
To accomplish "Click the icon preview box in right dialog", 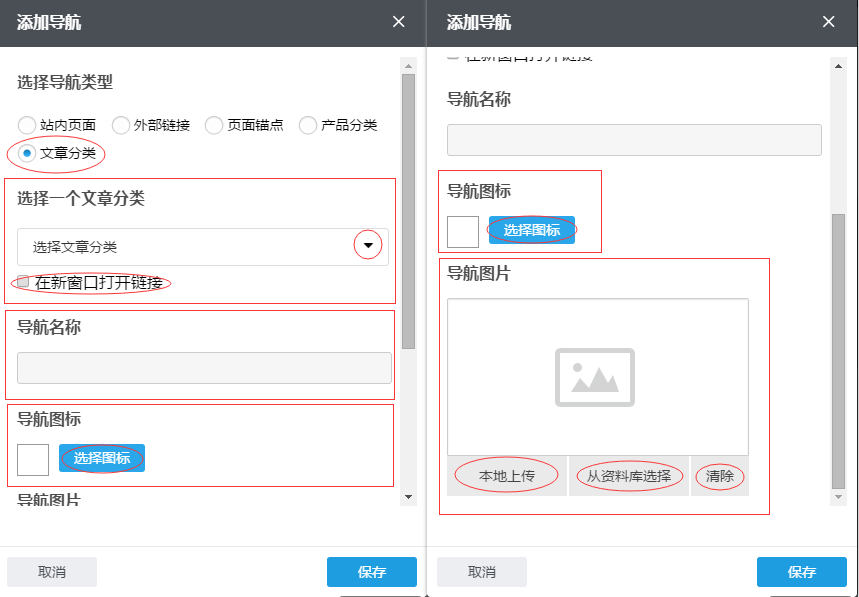I will coord(463,231).
